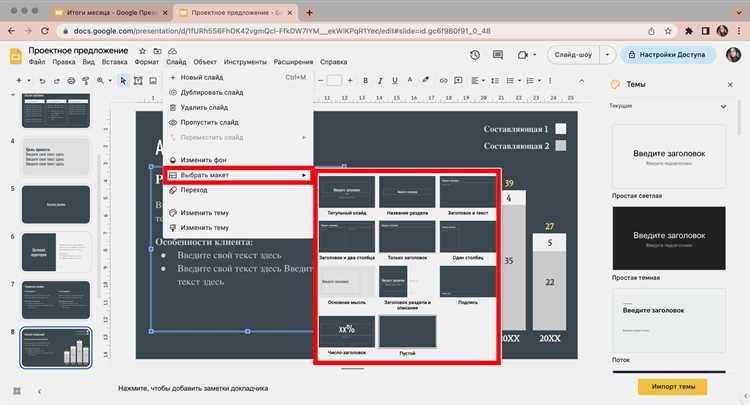Star the presentation title
Image resolution: width=750 pixels, height=405 pixels.
pyautogui.click(x=142, y=51)
